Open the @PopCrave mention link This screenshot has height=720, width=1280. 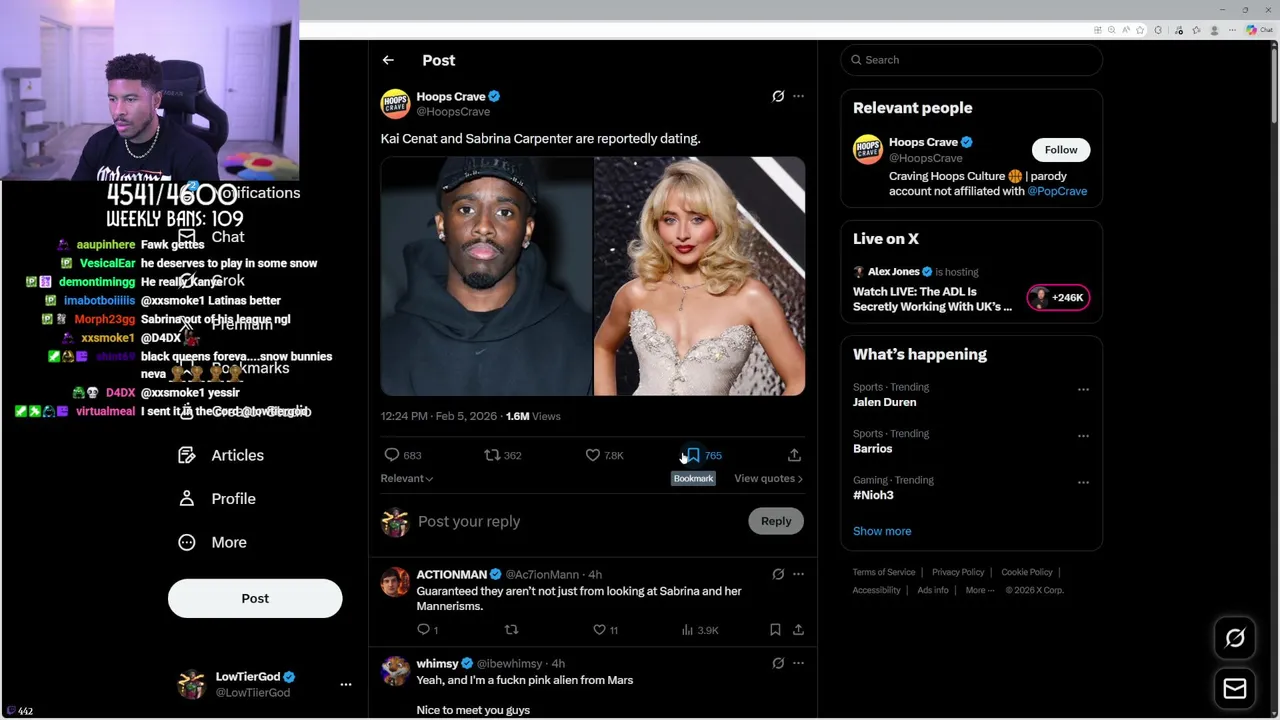point(1057,191)
